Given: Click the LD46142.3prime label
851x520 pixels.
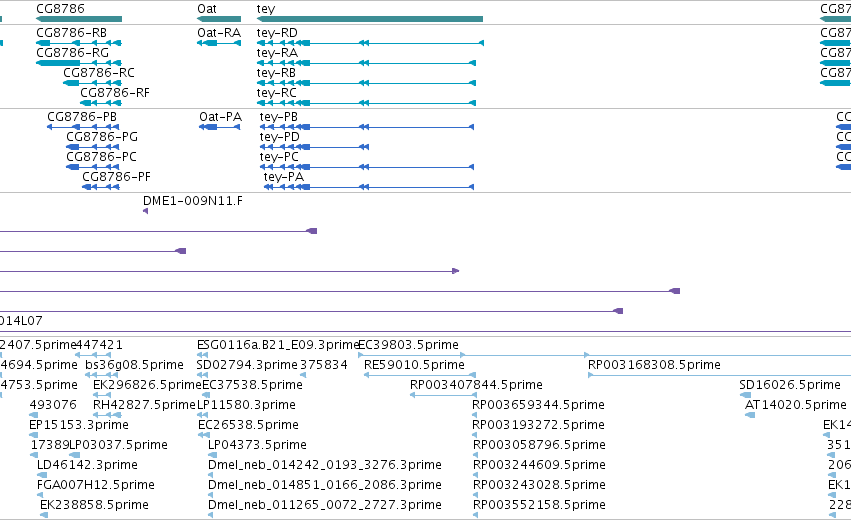Looking at the screenshot, I should pos(87,465).
